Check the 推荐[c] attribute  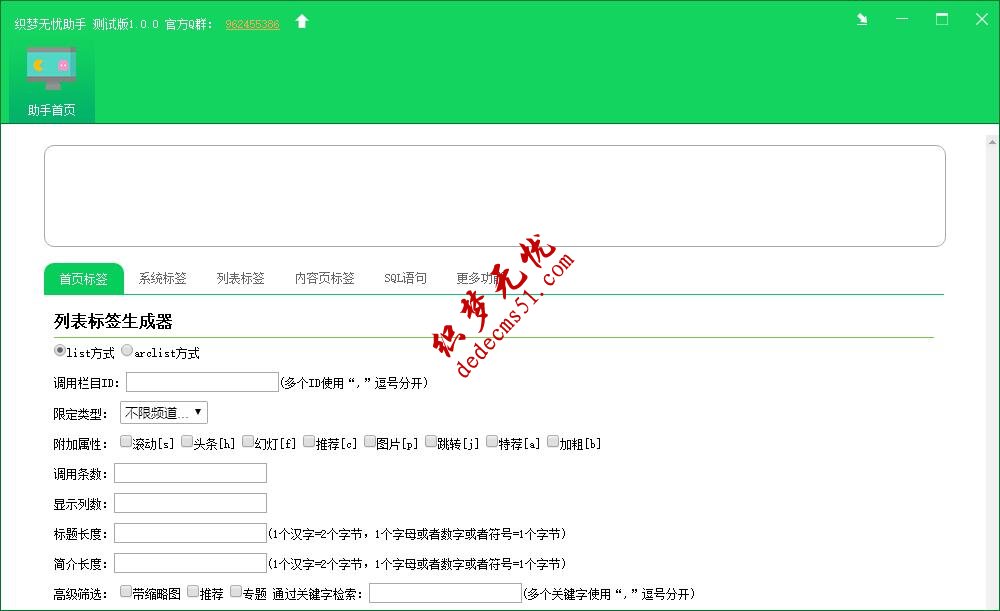tap(309, 440)
